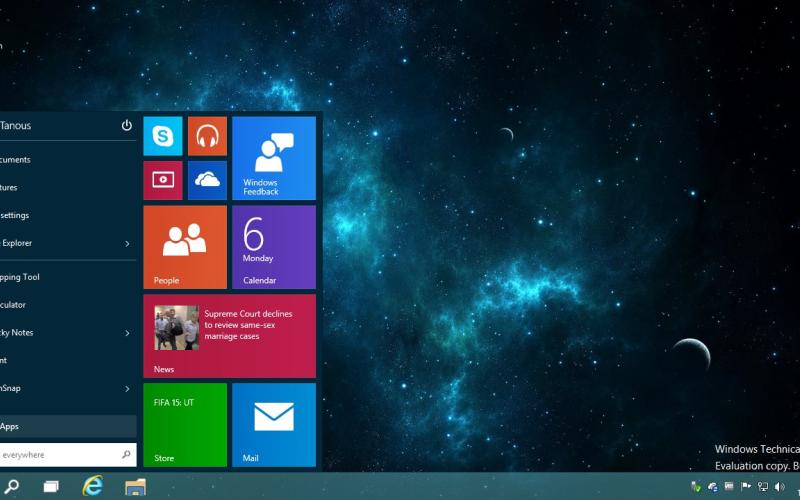Open the News tile headline thumbnail
800x500 pixels.
[176, 328]
